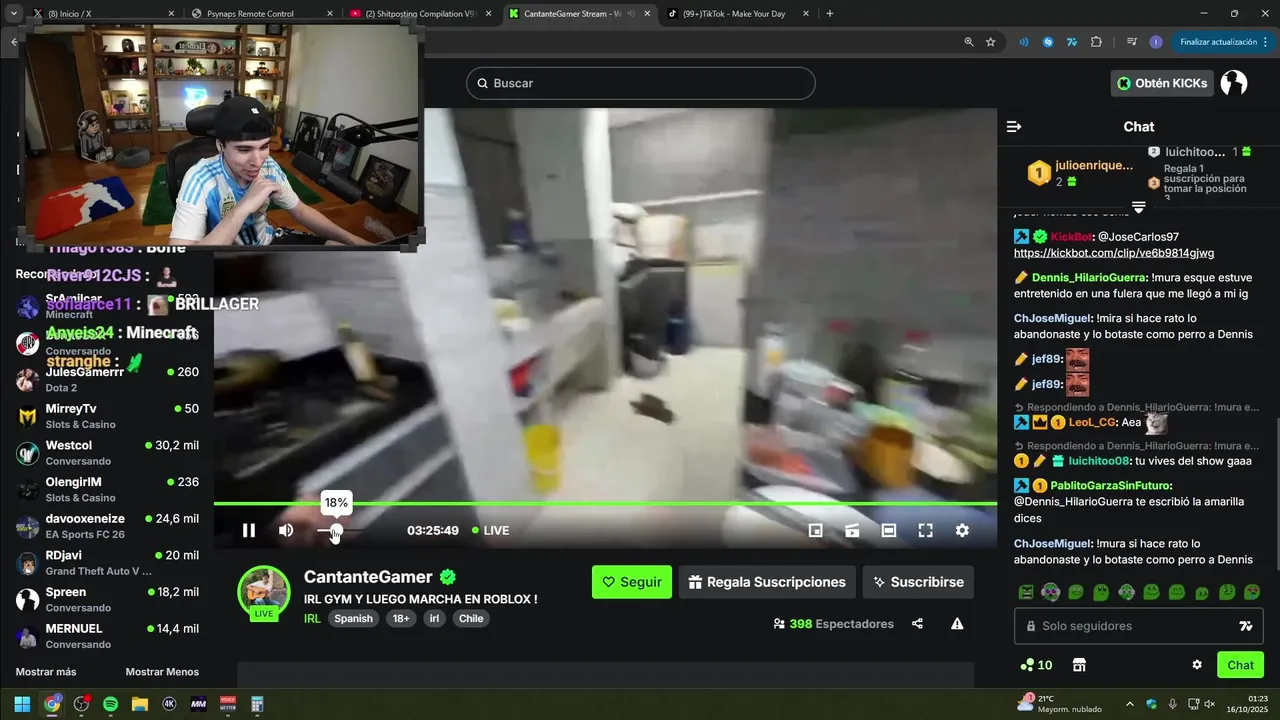Open a new browser tab with plus

point(830,14)
